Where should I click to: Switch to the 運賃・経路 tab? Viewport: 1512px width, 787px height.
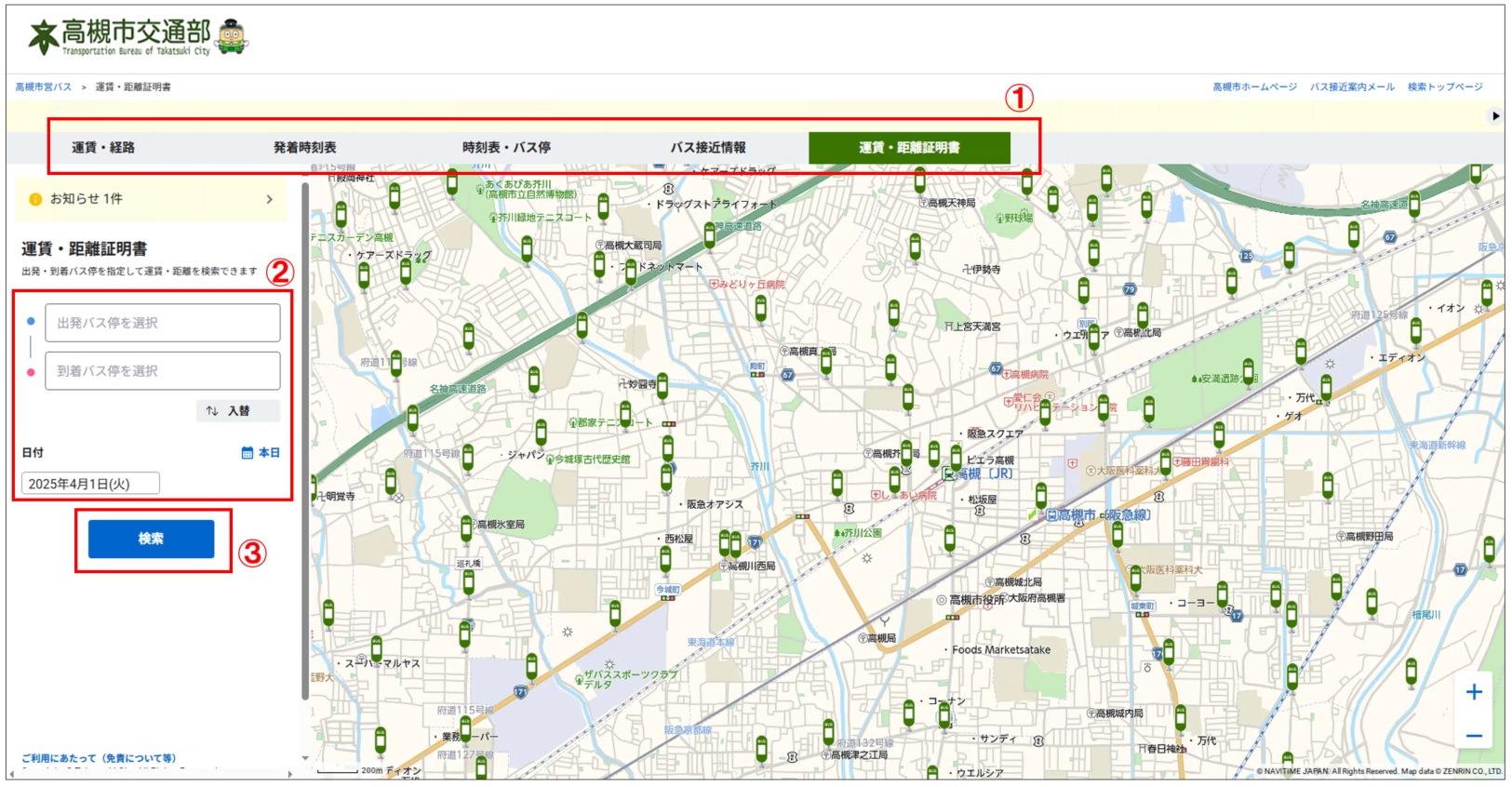click(x=103, y=148)
